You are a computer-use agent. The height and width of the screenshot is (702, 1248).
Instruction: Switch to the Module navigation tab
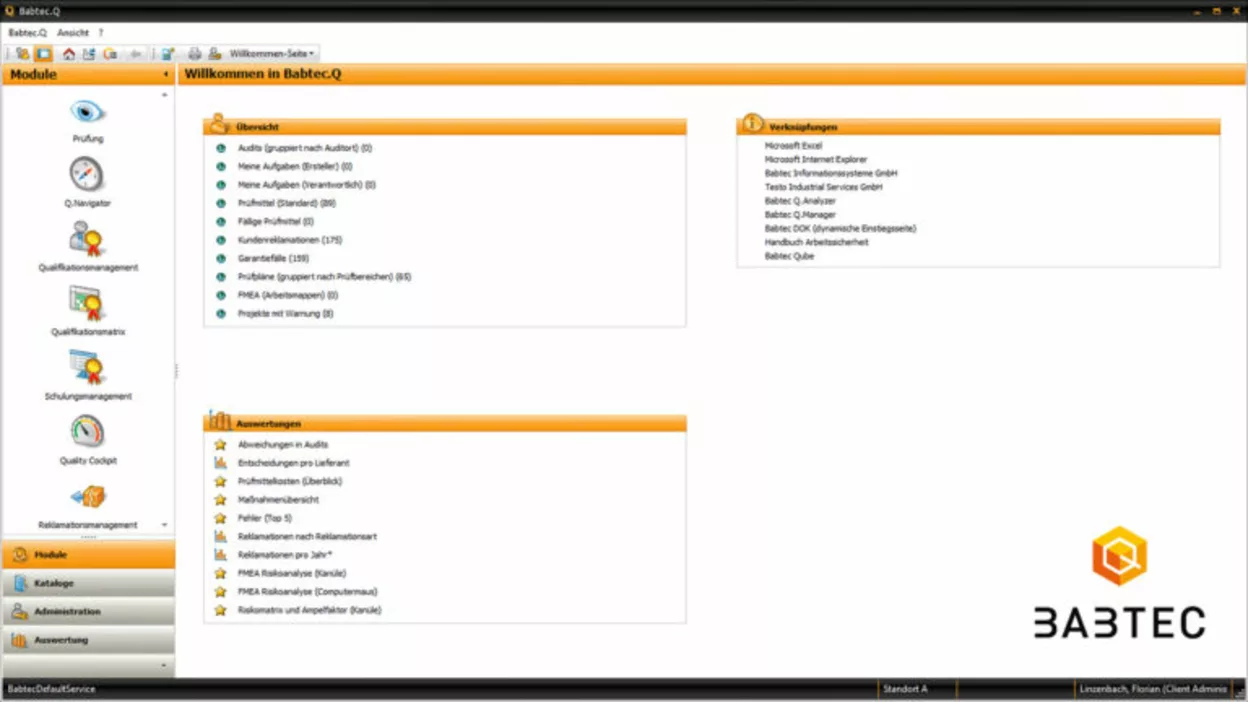click(88, 555)
